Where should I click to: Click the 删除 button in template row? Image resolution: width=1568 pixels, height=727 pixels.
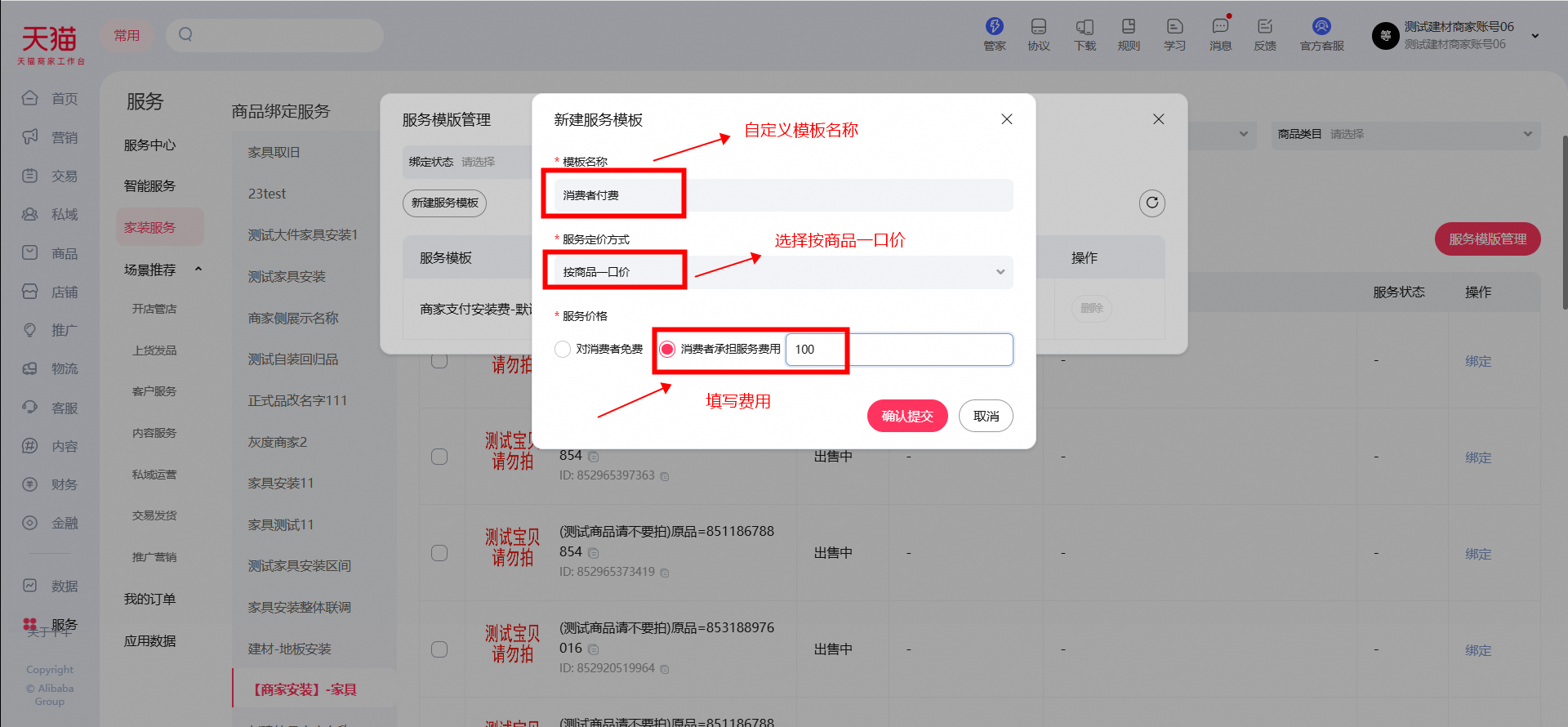(1091, 308)
